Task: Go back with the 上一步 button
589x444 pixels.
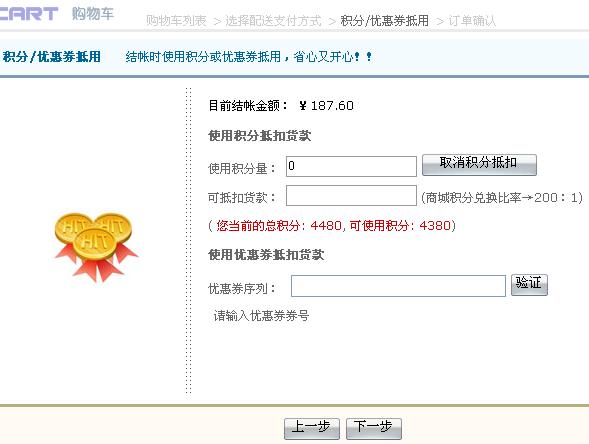Action: (312, 429)
